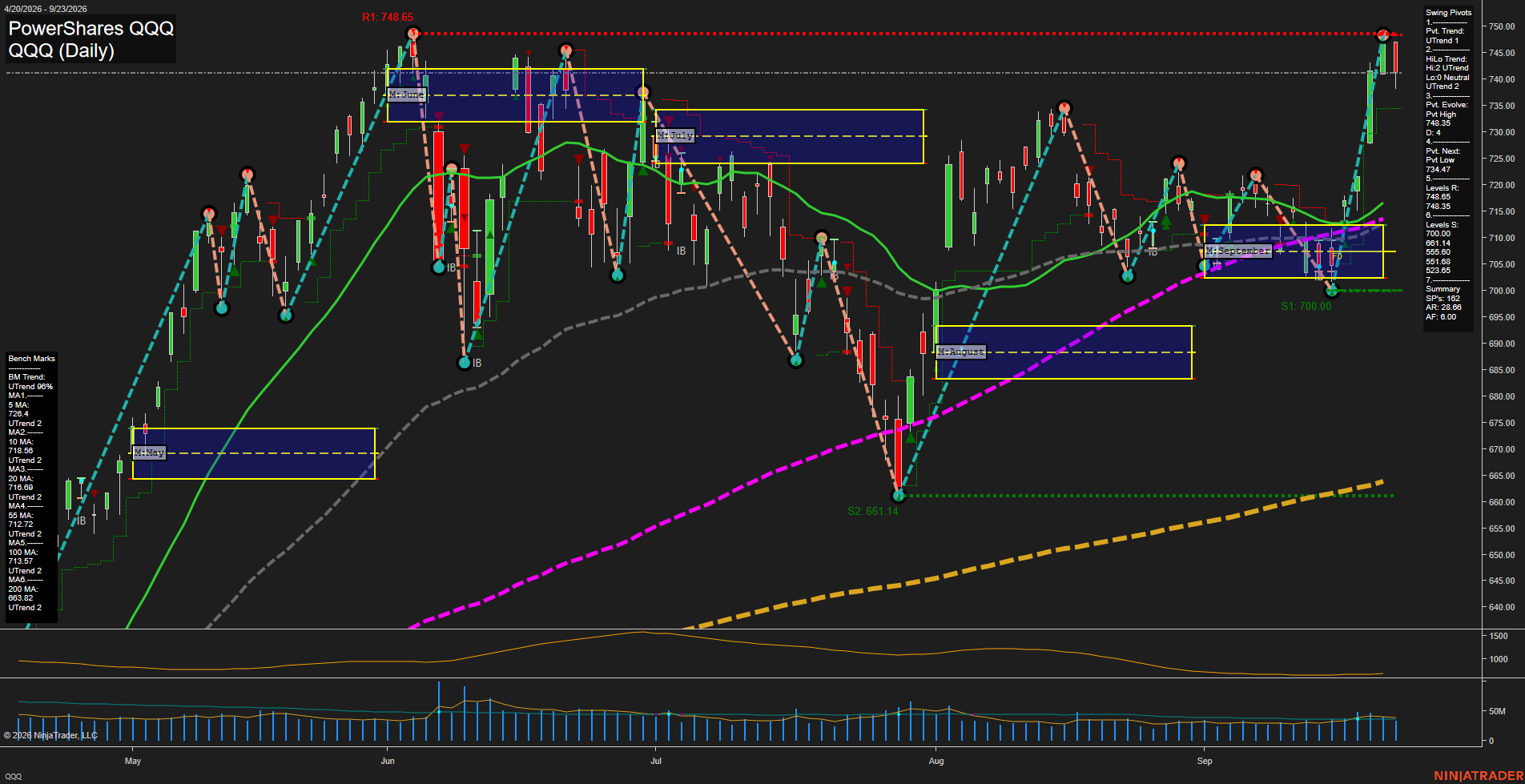Click the 725.00 price axis label
Image resolution: width=1525 pixels, height=784 pixels.
(1502, 159)
